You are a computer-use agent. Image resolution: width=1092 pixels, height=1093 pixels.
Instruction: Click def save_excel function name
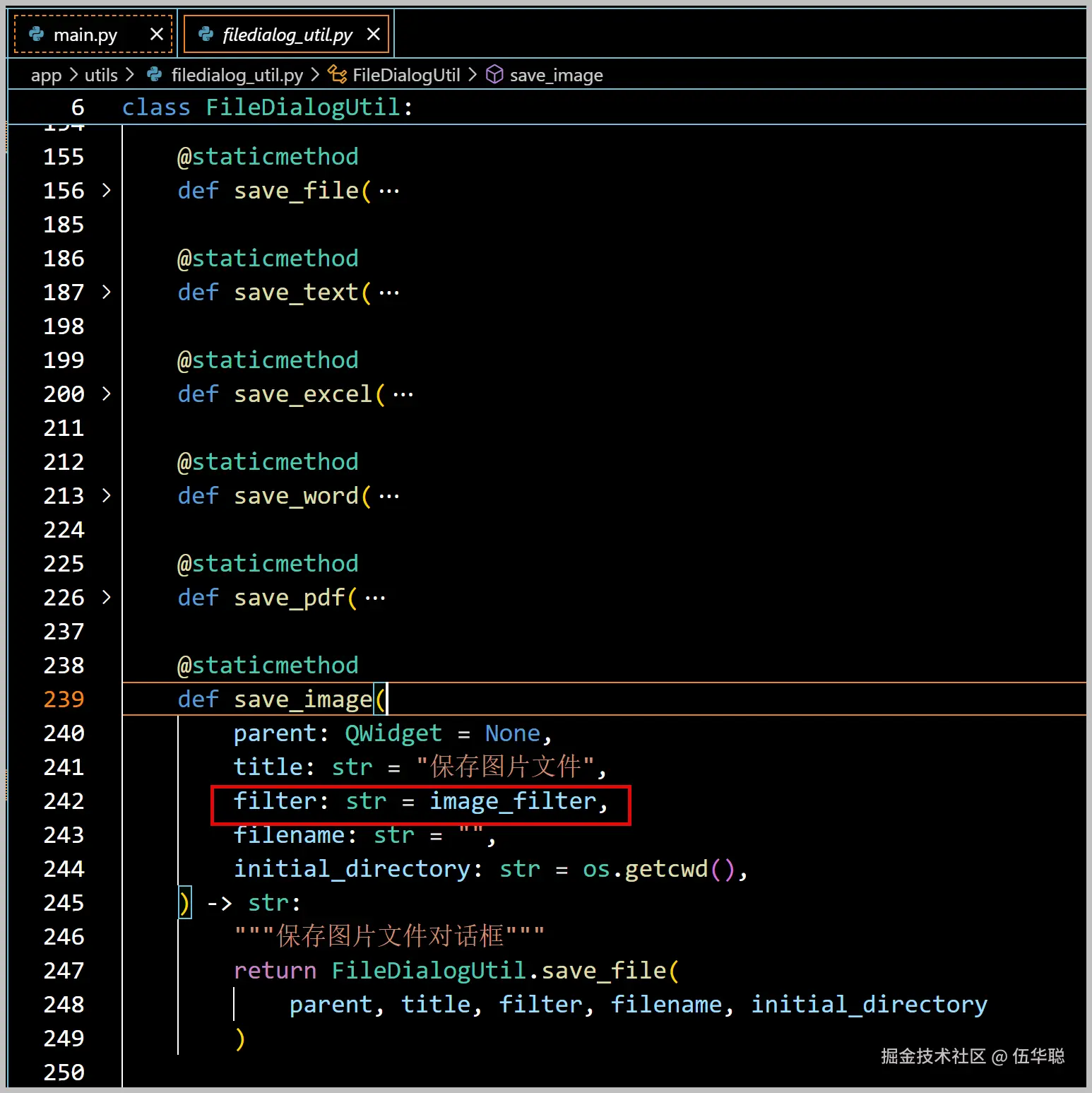[303, 394]
